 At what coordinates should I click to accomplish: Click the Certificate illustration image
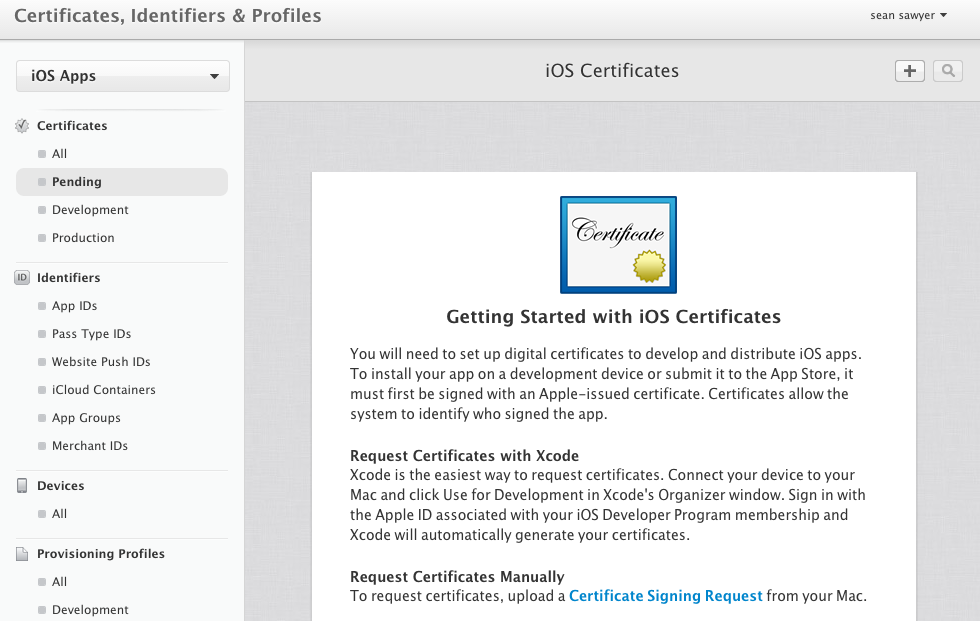pyautogui.click(x=618, y=244)
